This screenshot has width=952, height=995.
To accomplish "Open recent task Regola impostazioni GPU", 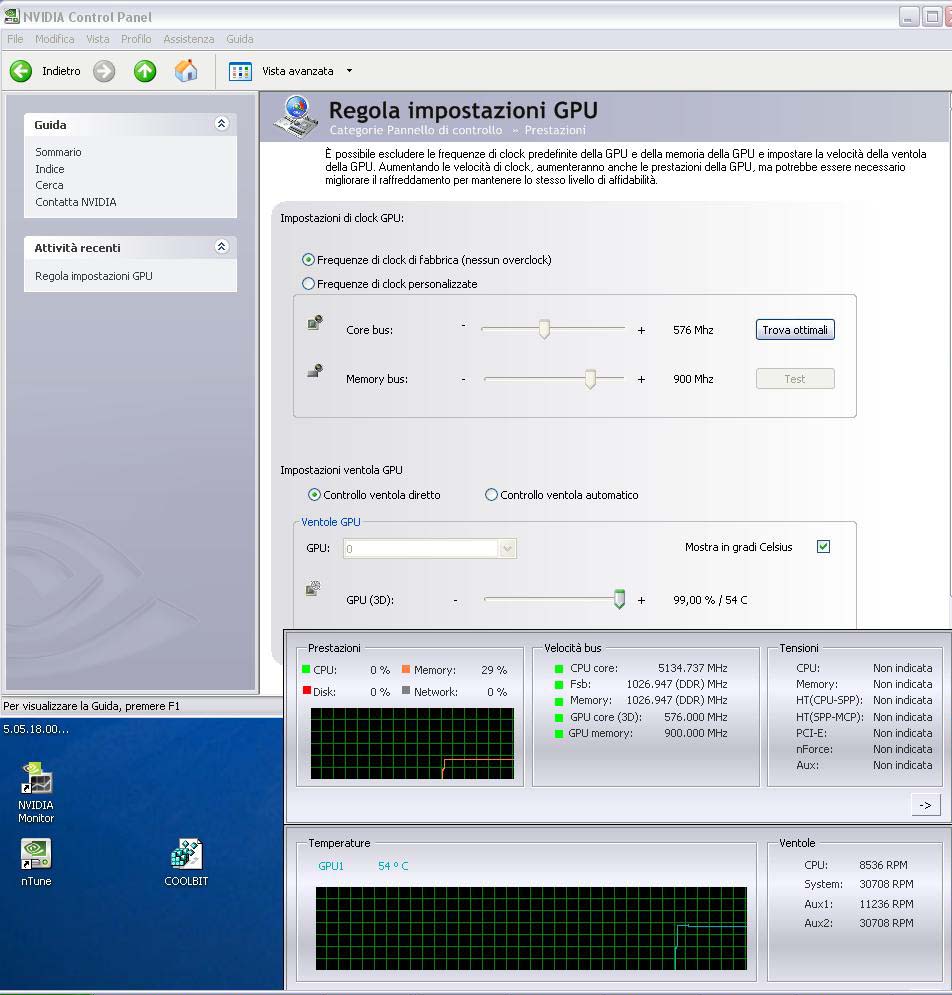I will 94,276.
